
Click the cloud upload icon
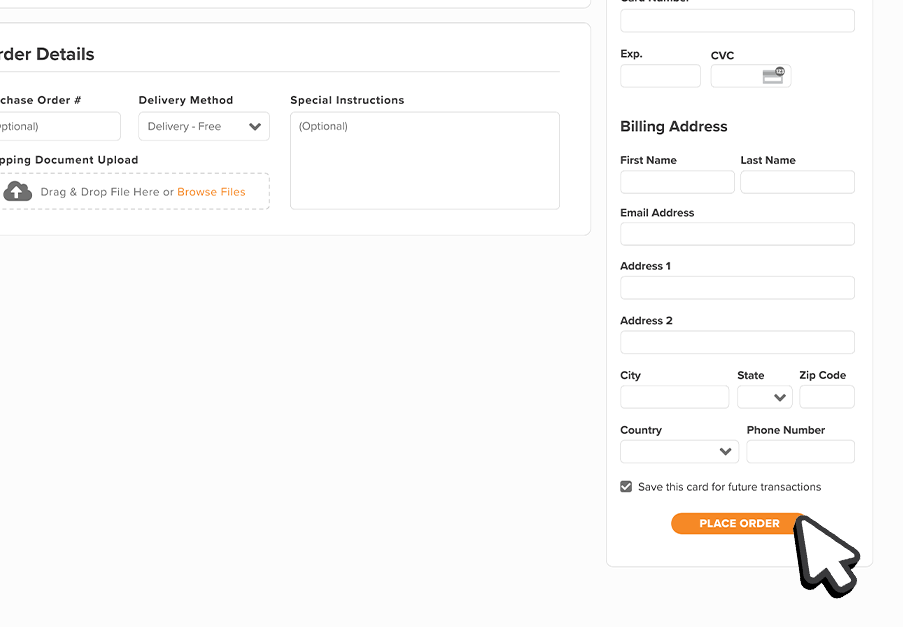coord(17,191)
